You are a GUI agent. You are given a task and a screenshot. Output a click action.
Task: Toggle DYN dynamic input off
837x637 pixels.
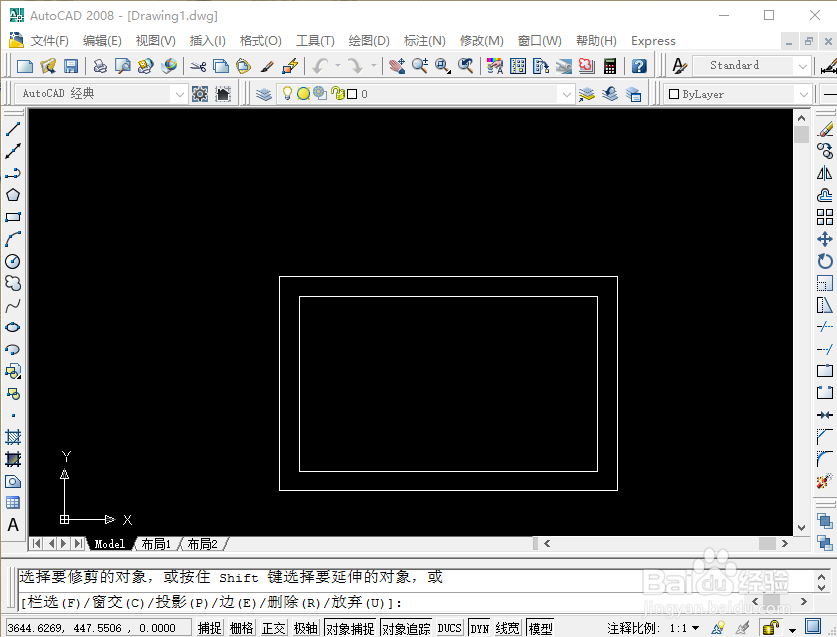click(x=478, y=627)
